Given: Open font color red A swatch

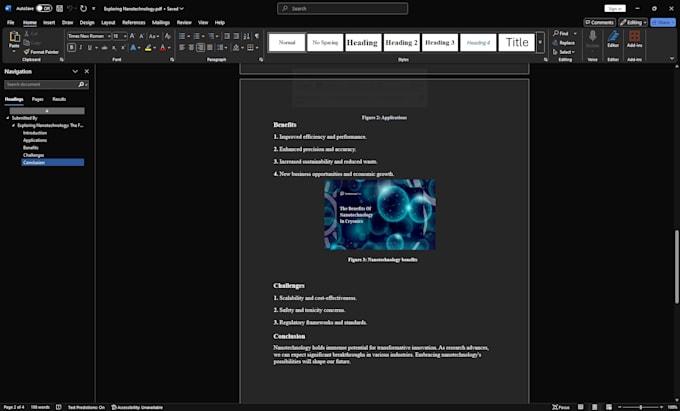Looking at the screenshot, I should pos(163,48).
